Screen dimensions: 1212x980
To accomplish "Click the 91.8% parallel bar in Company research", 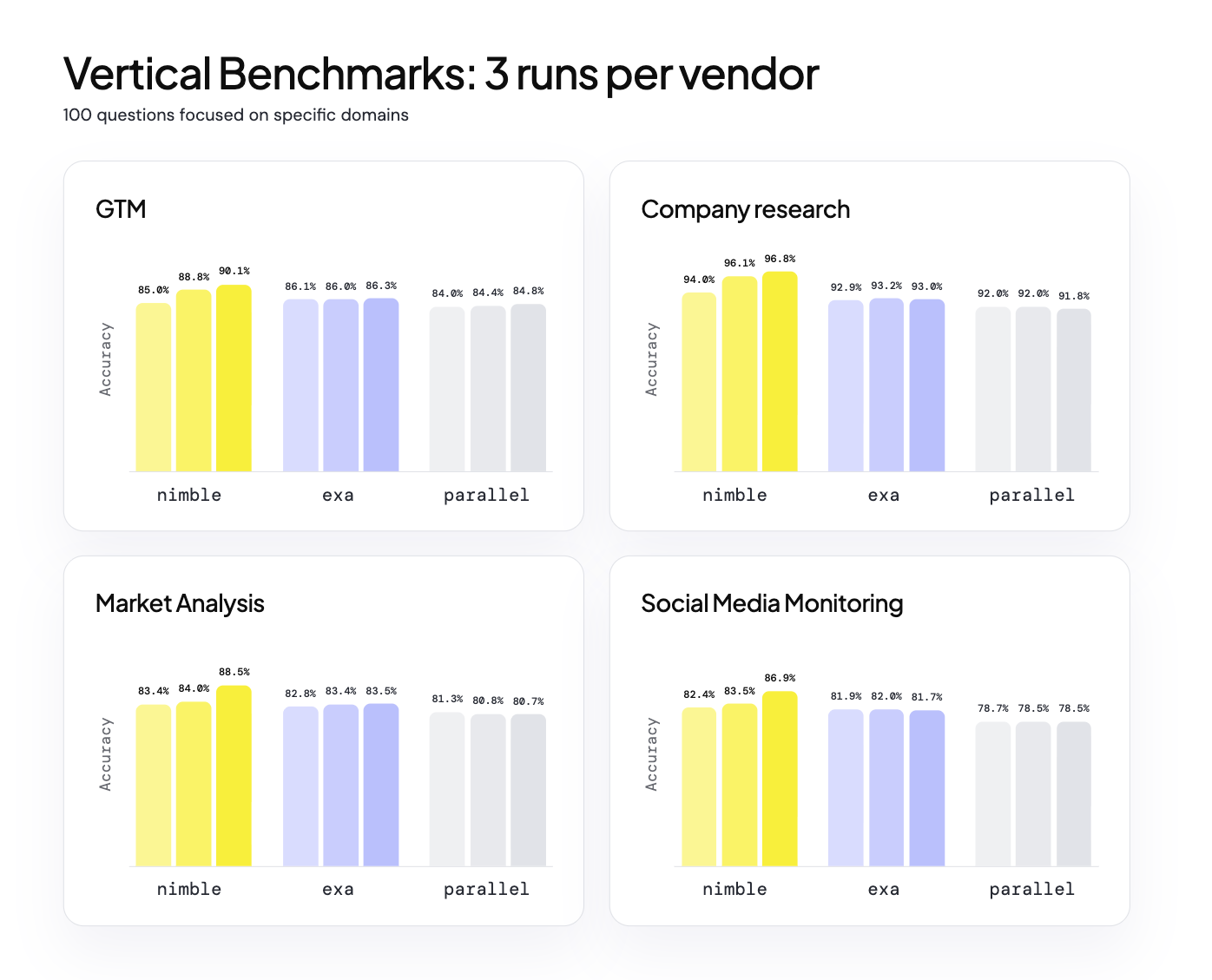I will pos(1074,391).
